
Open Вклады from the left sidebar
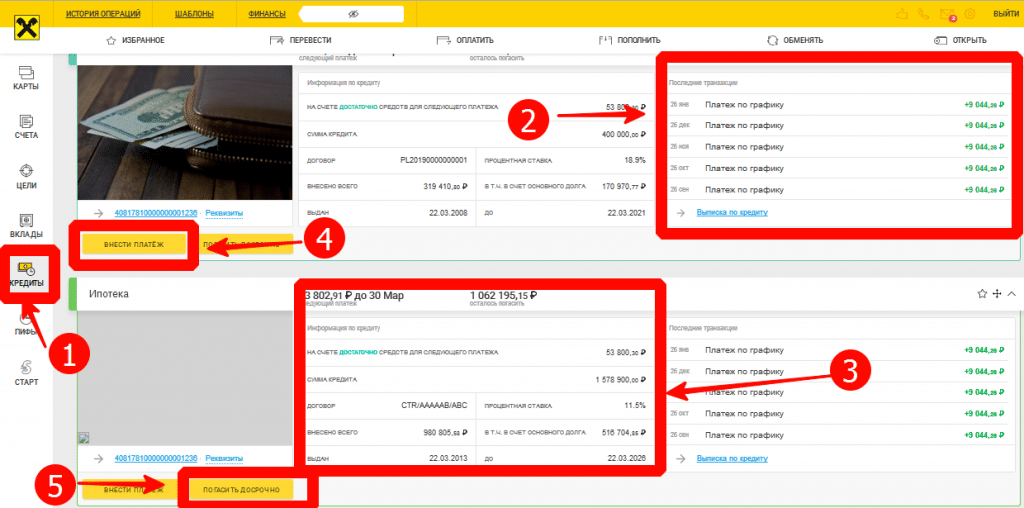[x=26, y=224]
